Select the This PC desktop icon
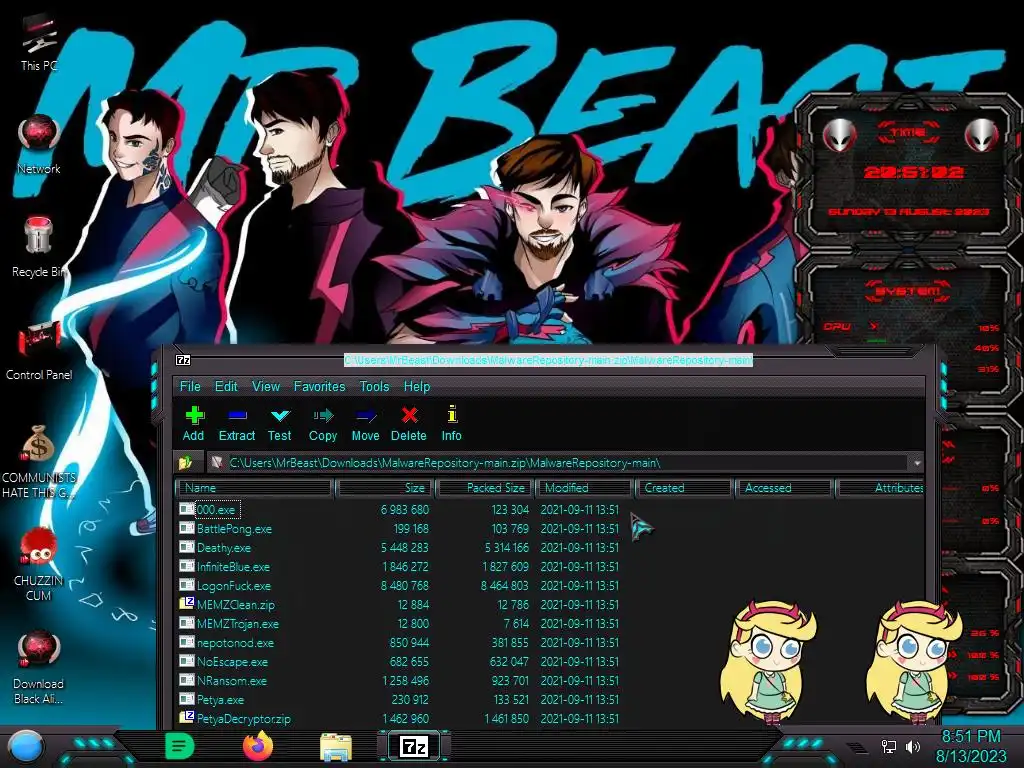 (39, 43)
